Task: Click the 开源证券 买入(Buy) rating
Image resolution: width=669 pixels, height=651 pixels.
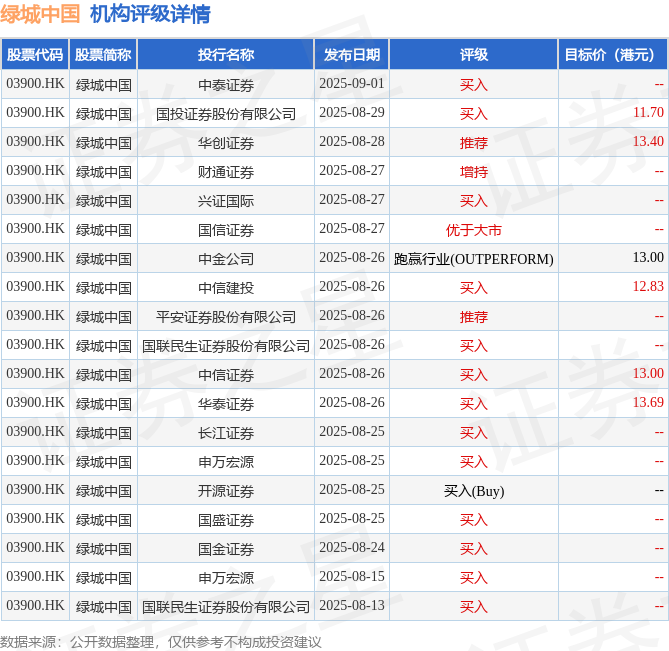Action: tap(474, 491)
